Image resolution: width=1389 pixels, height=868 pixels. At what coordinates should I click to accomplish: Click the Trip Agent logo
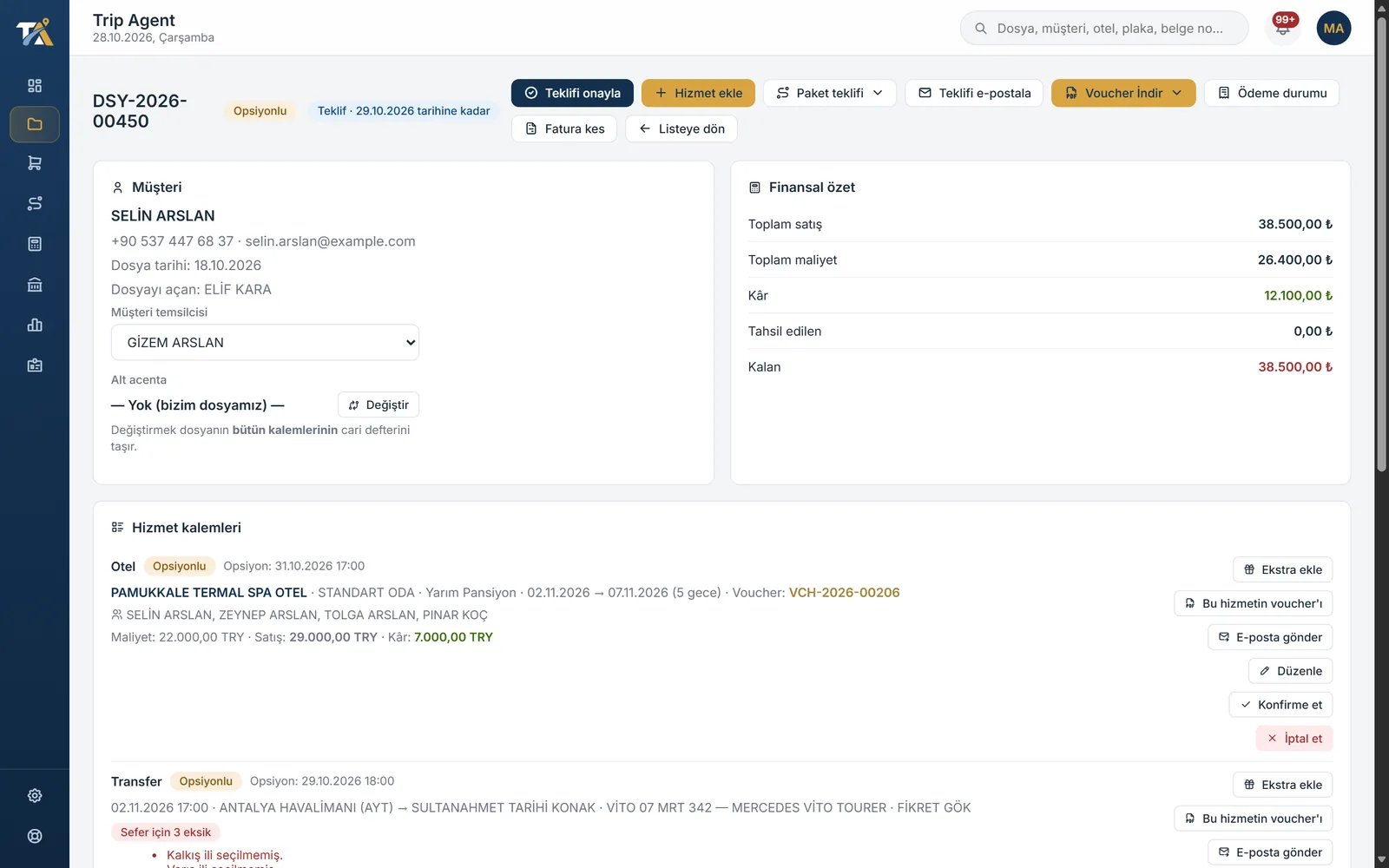35,32
